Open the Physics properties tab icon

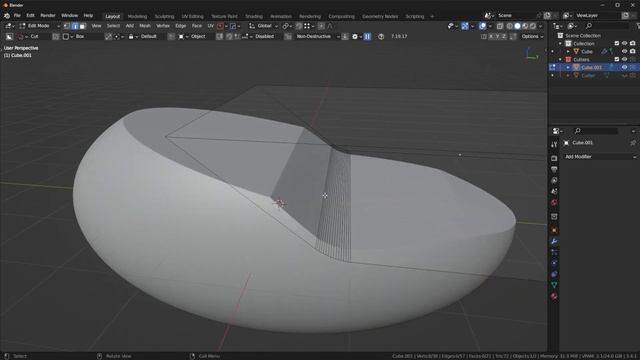coord(554,263)
